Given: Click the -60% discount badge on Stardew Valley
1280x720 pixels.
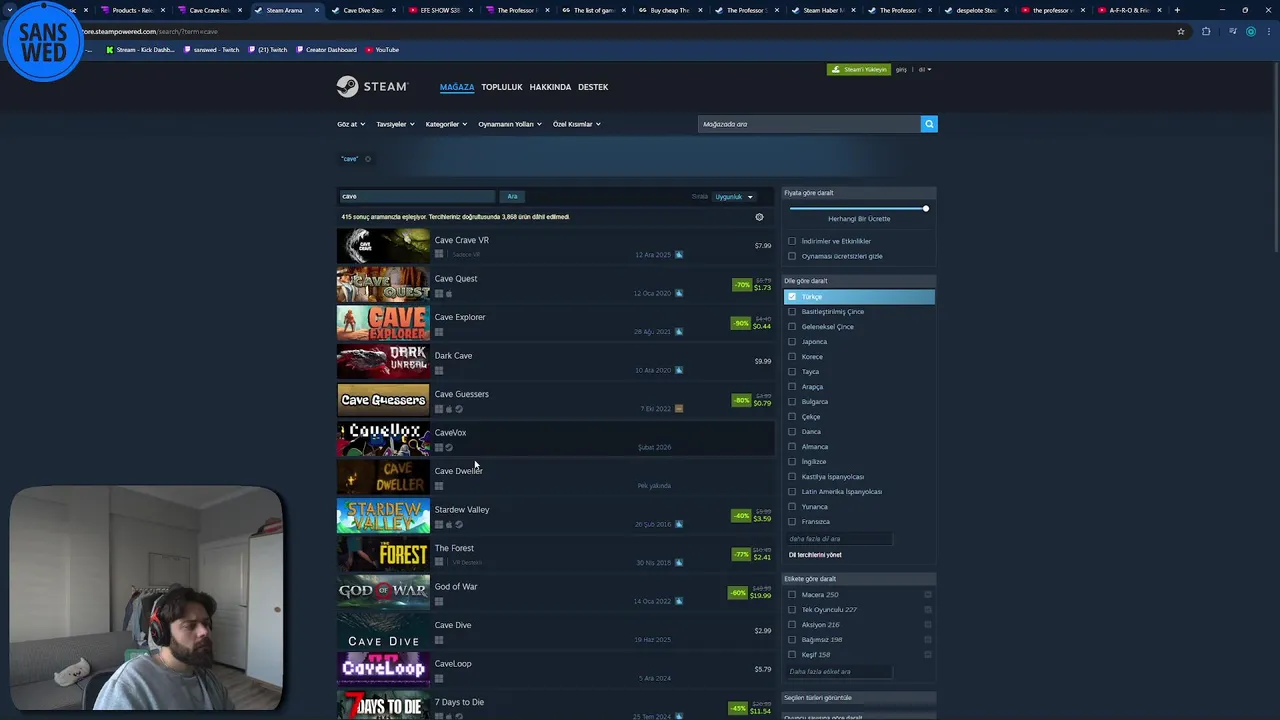Looking at the screenshot, I should [x=741, y=516].
